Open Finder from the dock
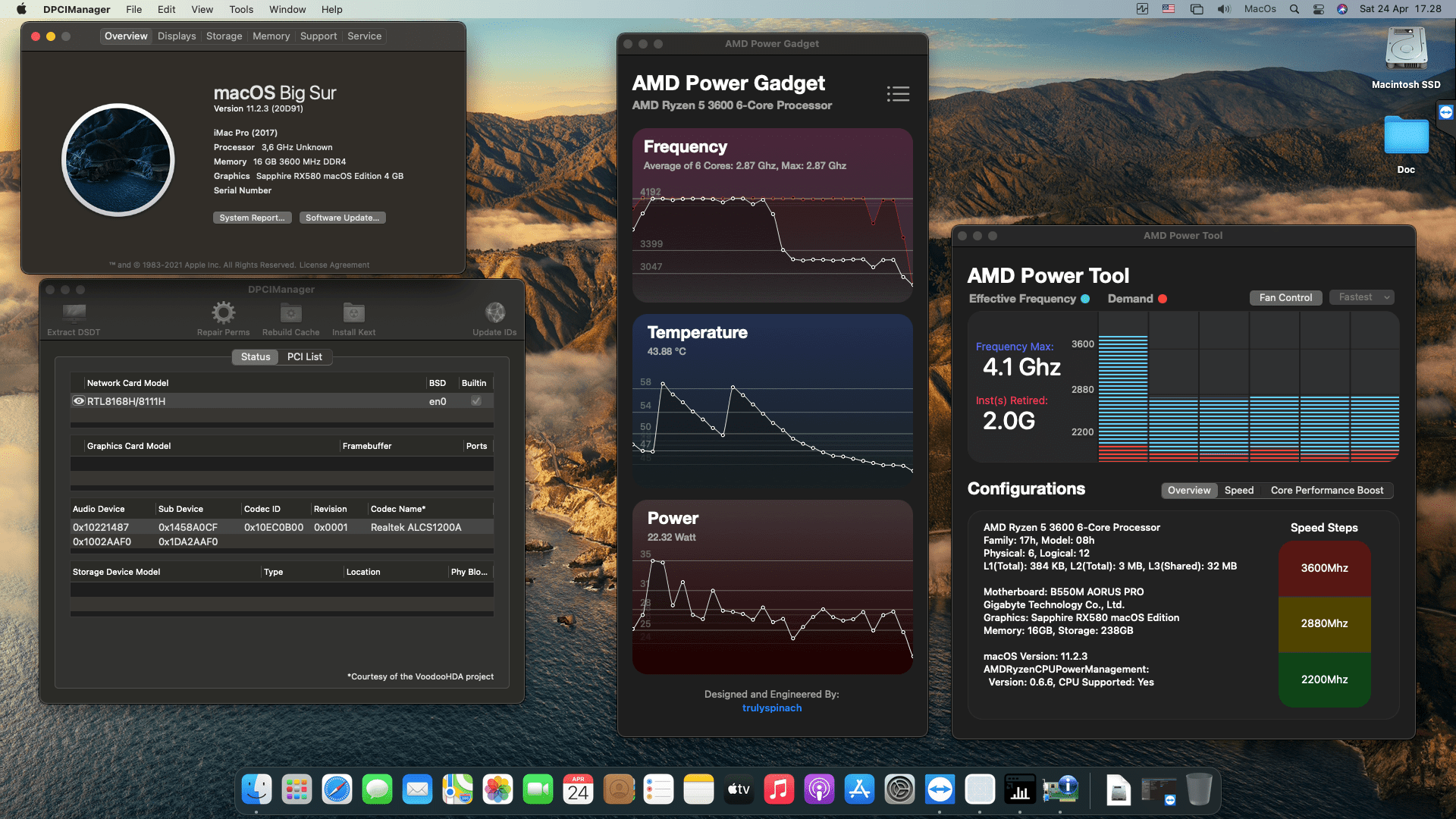The height and width of the screenshot is (819, 1456). point(256,789)
